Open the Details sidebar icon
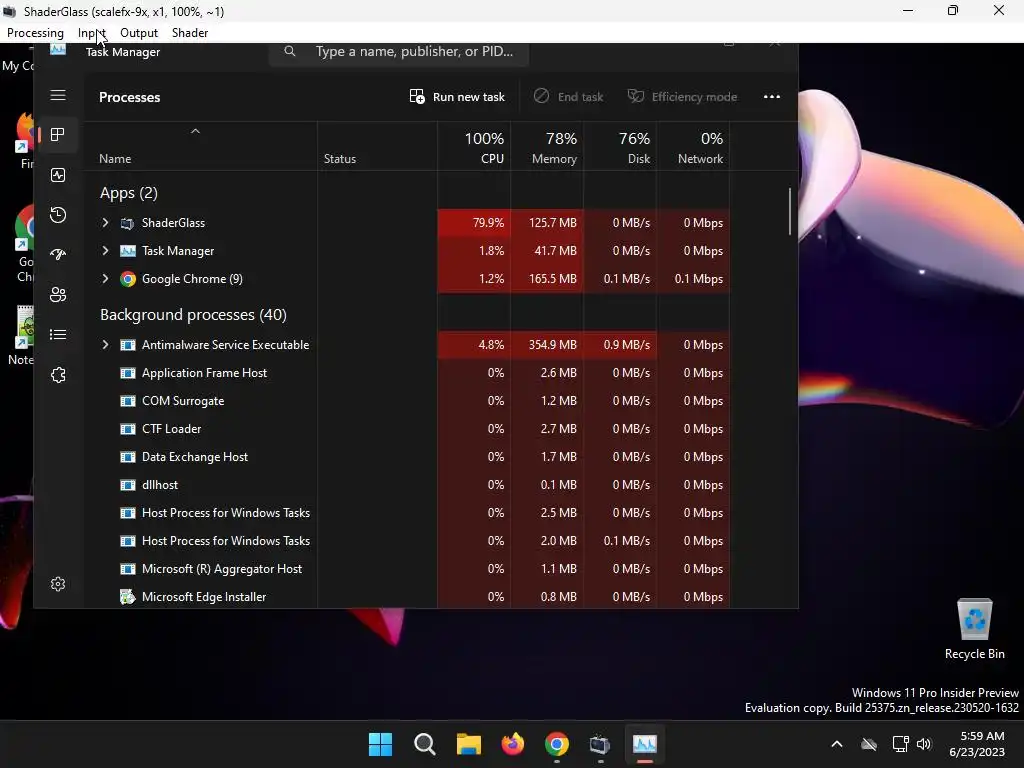Image resolution: width=1024 pixels, height=768 pixels. [57, 334]
